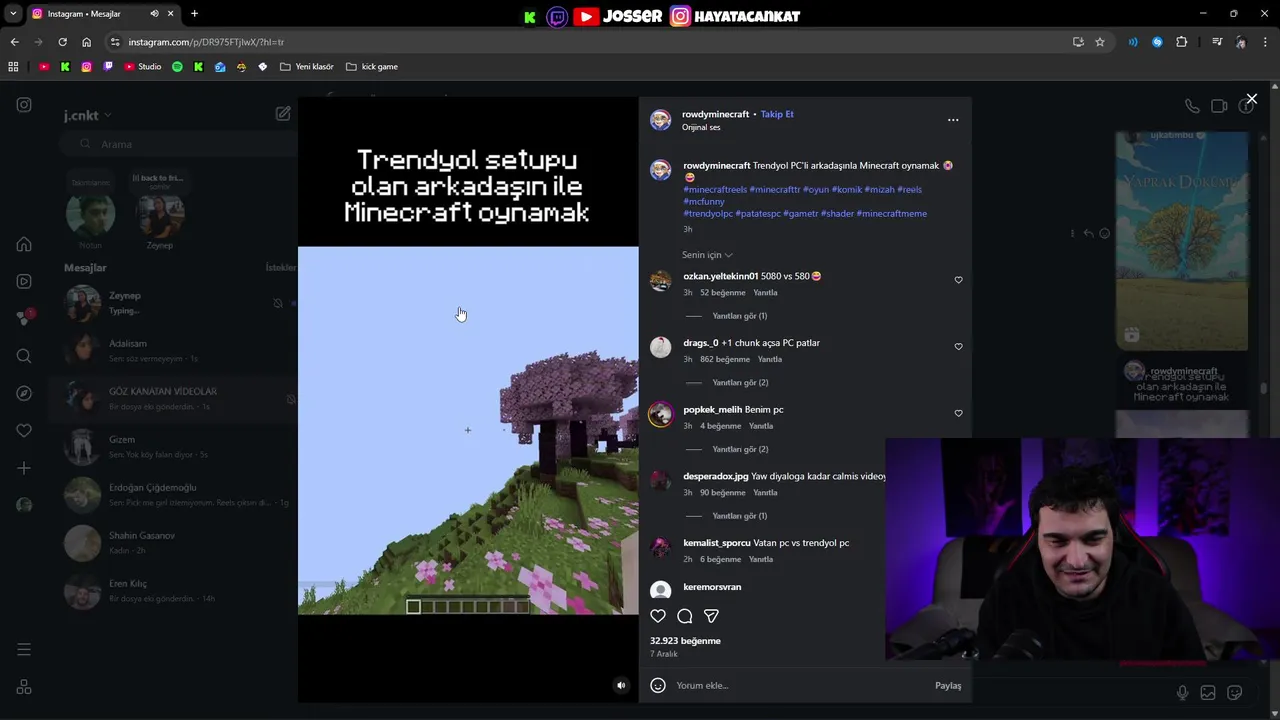This screenshot has height=720, width=1280.
Task: Open the Spotify bookmark
Action: (x=177, y=67)
